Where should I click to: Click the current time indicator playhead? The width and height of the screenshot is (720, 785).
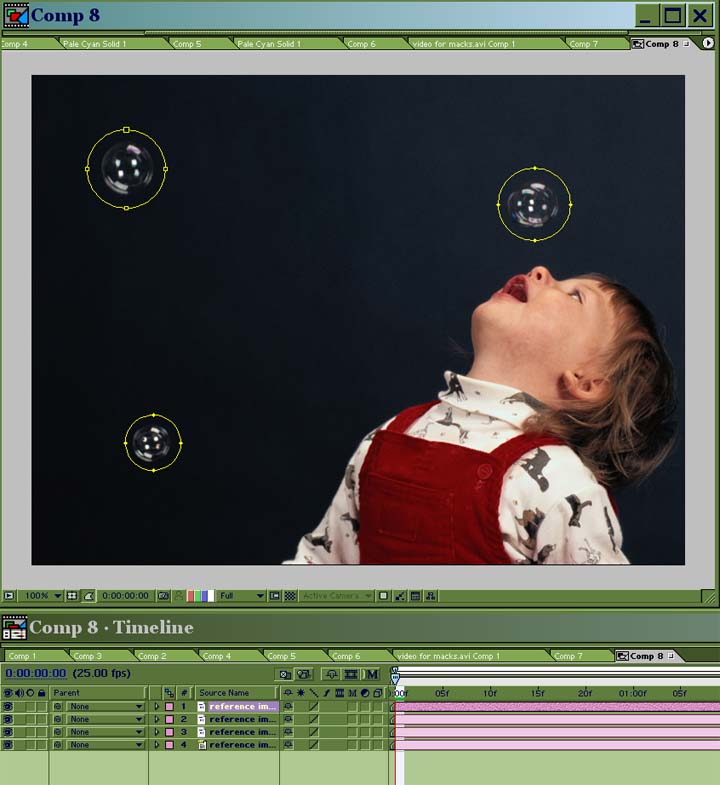coord(395,678)
